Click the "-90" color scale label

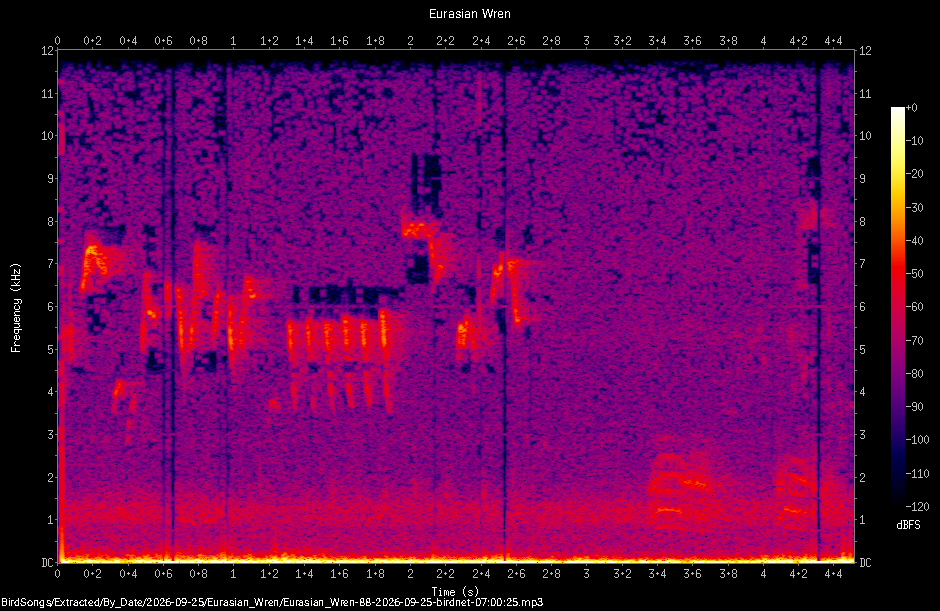click(x=914, y=407)
